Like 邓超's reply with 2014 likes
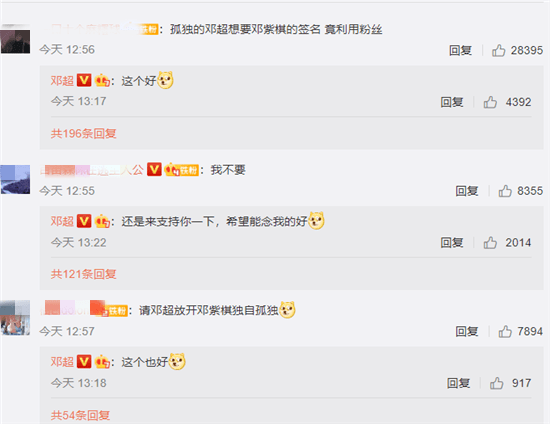The width and height of the screenshot is (550, 424). pos(490,242)
